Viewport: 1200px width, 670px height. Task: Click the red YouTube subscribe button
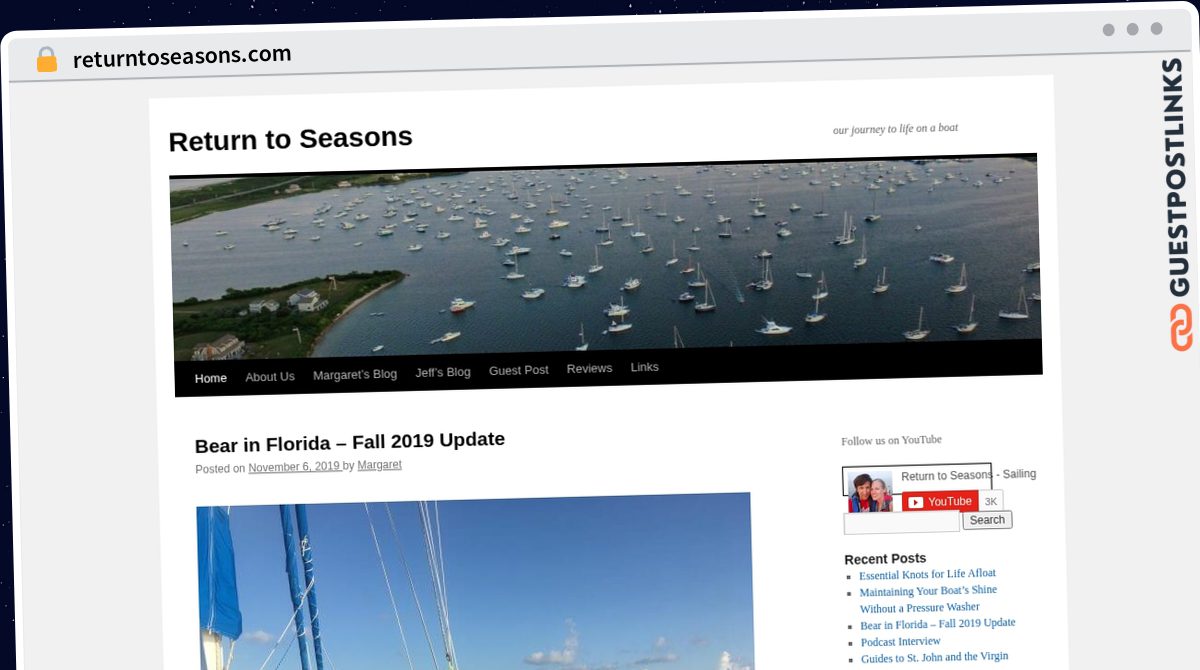[940, 502]
